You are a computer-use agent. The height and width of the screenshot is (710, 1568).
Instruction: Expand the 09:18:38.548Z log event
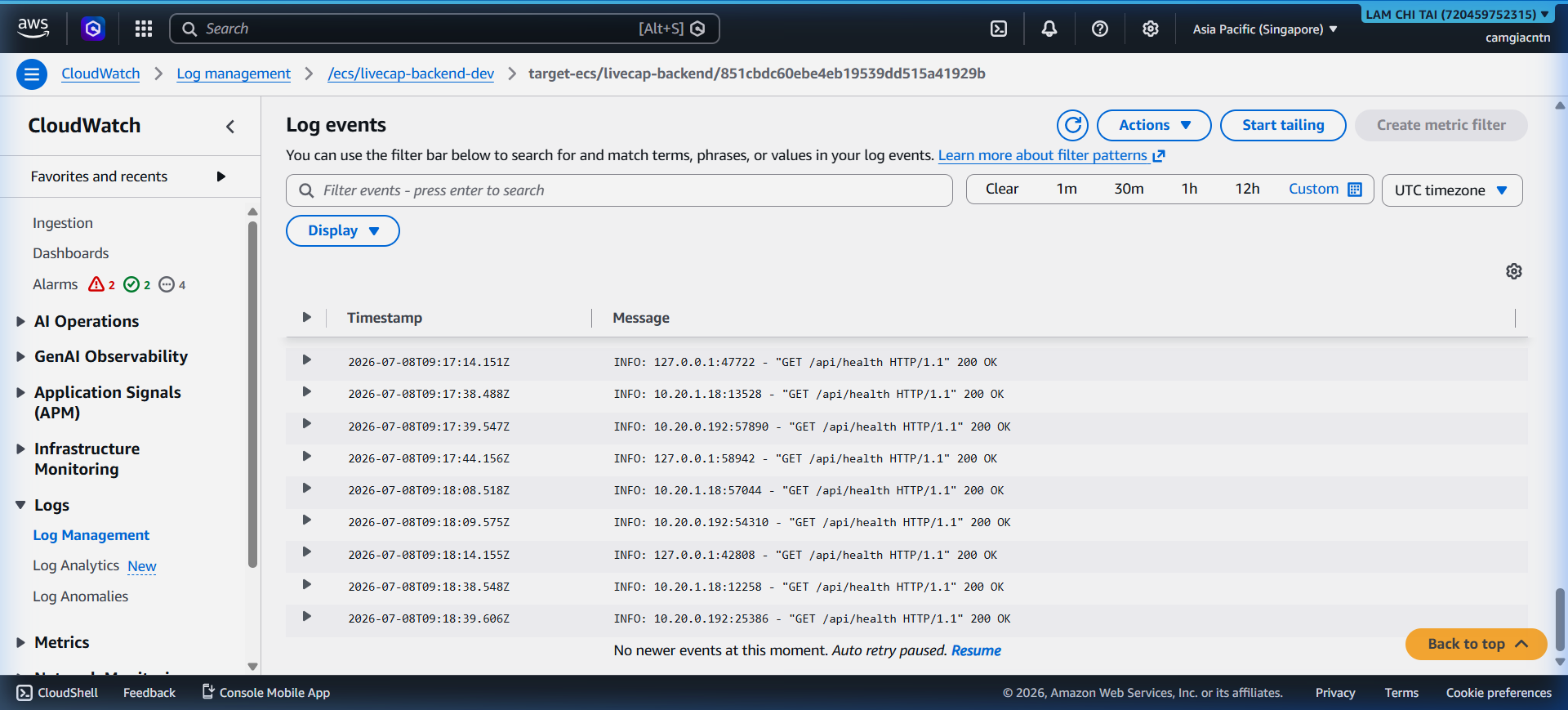[306, 584]
